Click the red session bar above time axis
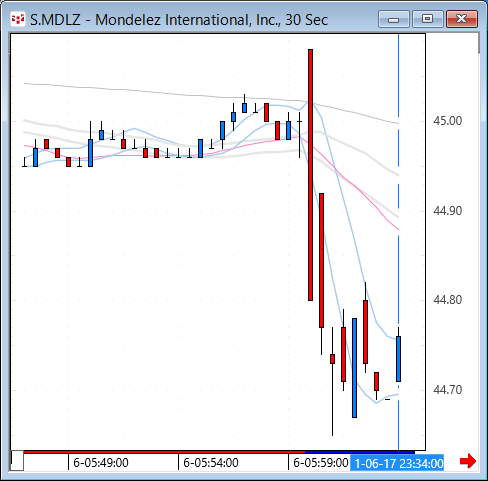 click(164, 452)
